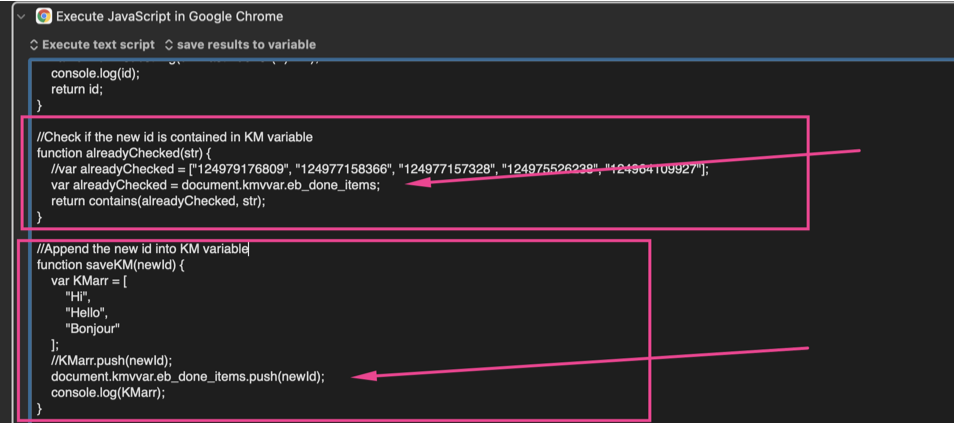954x423 pixels.
Task: Place cursor on the "var KMarr = [" line
Action: point(89,281)
